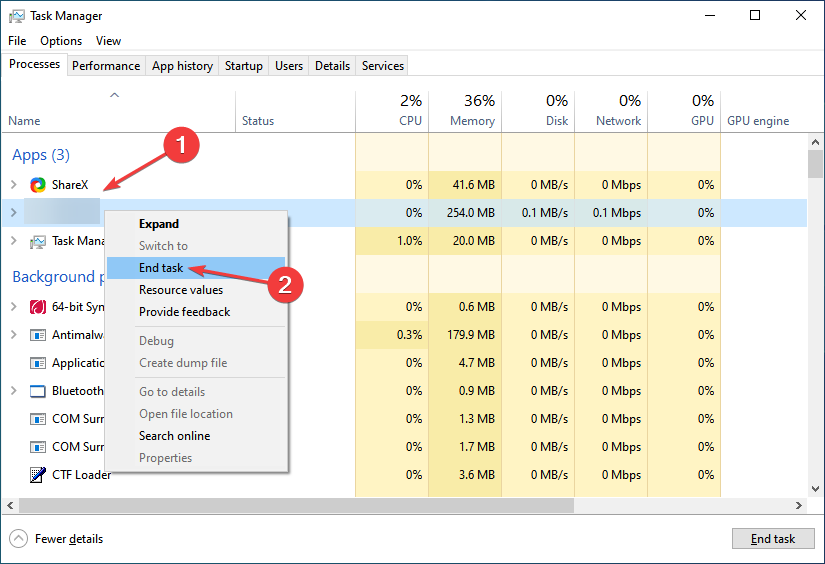
Task: Click the 20.0 MB Task Manager memory cell
Action: (x=465, y=241)
